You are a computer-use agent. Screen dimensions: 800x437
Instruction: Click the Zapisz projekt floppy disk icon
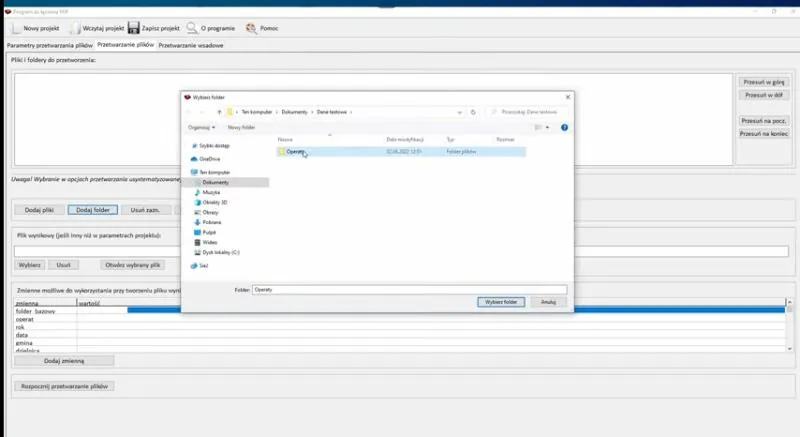pos(133,28)
